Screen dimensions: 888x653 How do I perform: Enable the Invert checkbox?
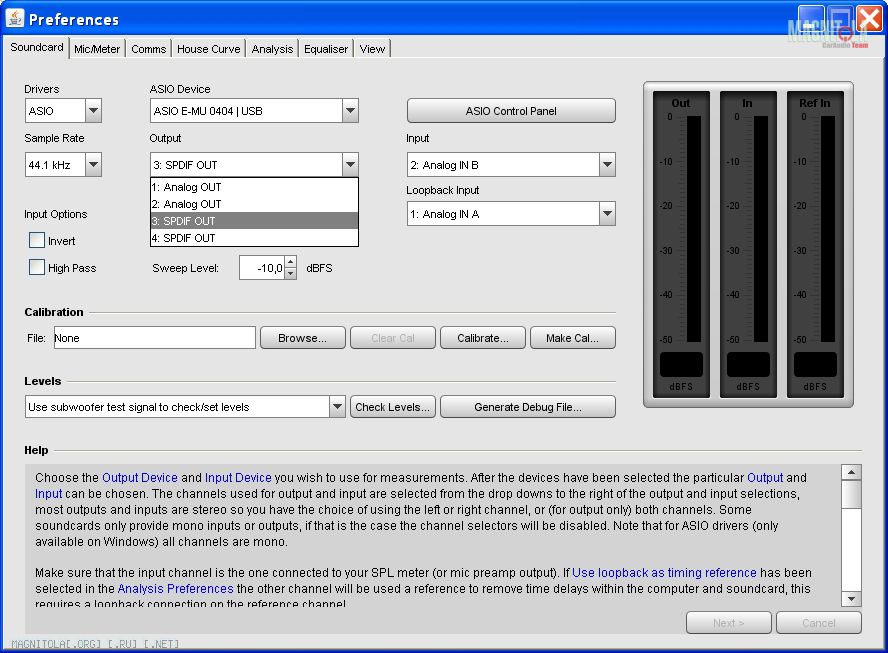tap(37, 241)
